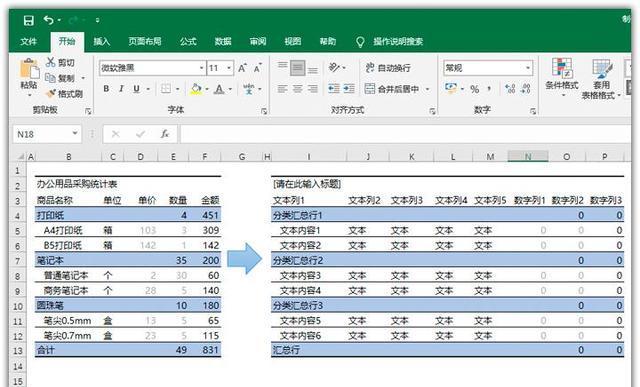Decrease font size with smaller A icon
The image size is (640, 387).
point(258,68)
